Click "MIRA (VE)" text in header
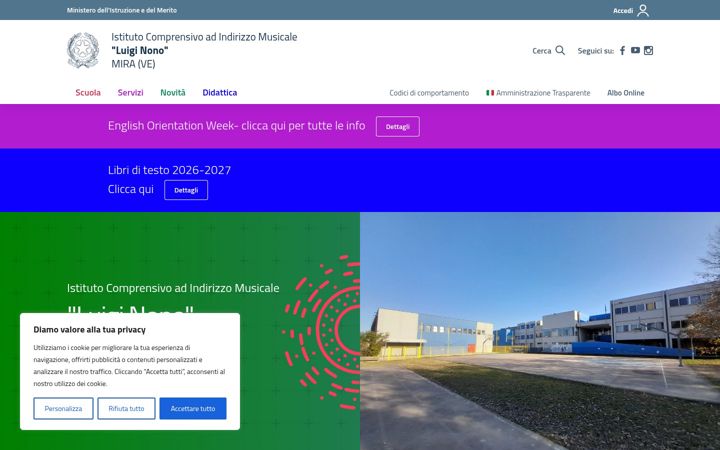The height and width of the screenshot is (450, 720). point(133,64)
